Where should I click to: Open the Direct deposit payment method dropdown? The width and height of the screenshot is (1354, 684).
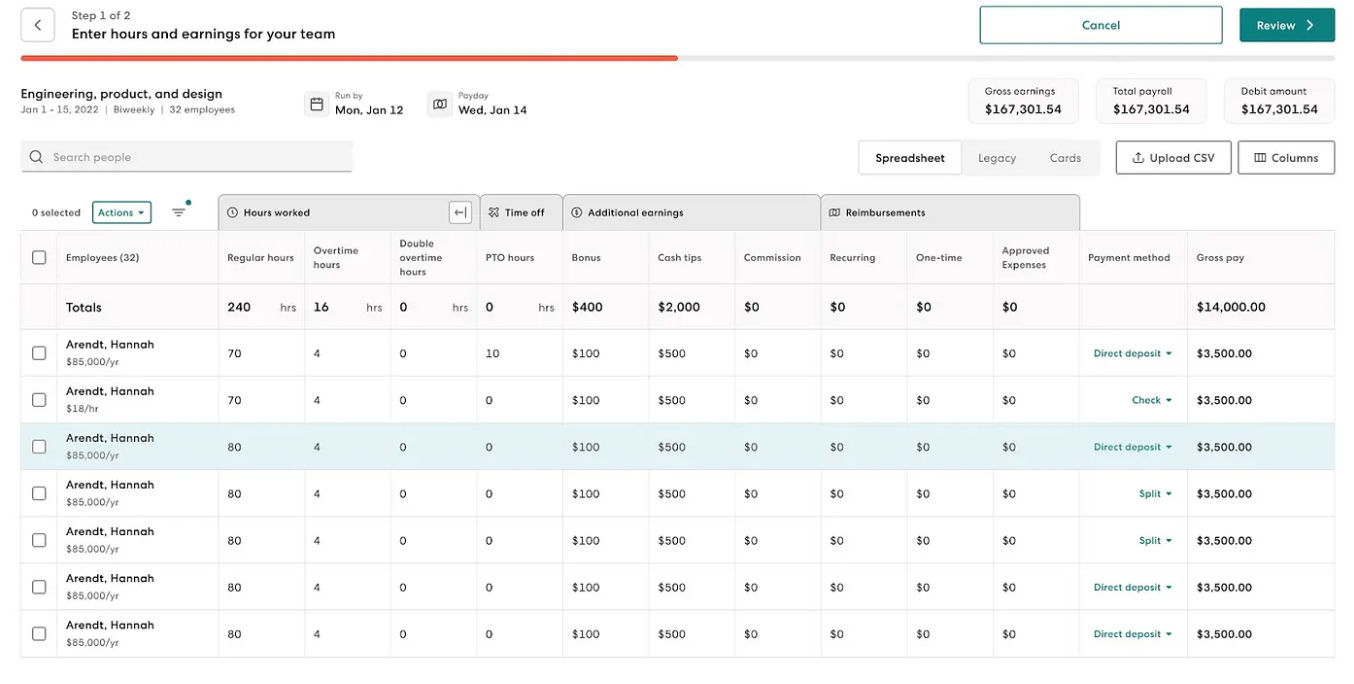click(1131, 353)
